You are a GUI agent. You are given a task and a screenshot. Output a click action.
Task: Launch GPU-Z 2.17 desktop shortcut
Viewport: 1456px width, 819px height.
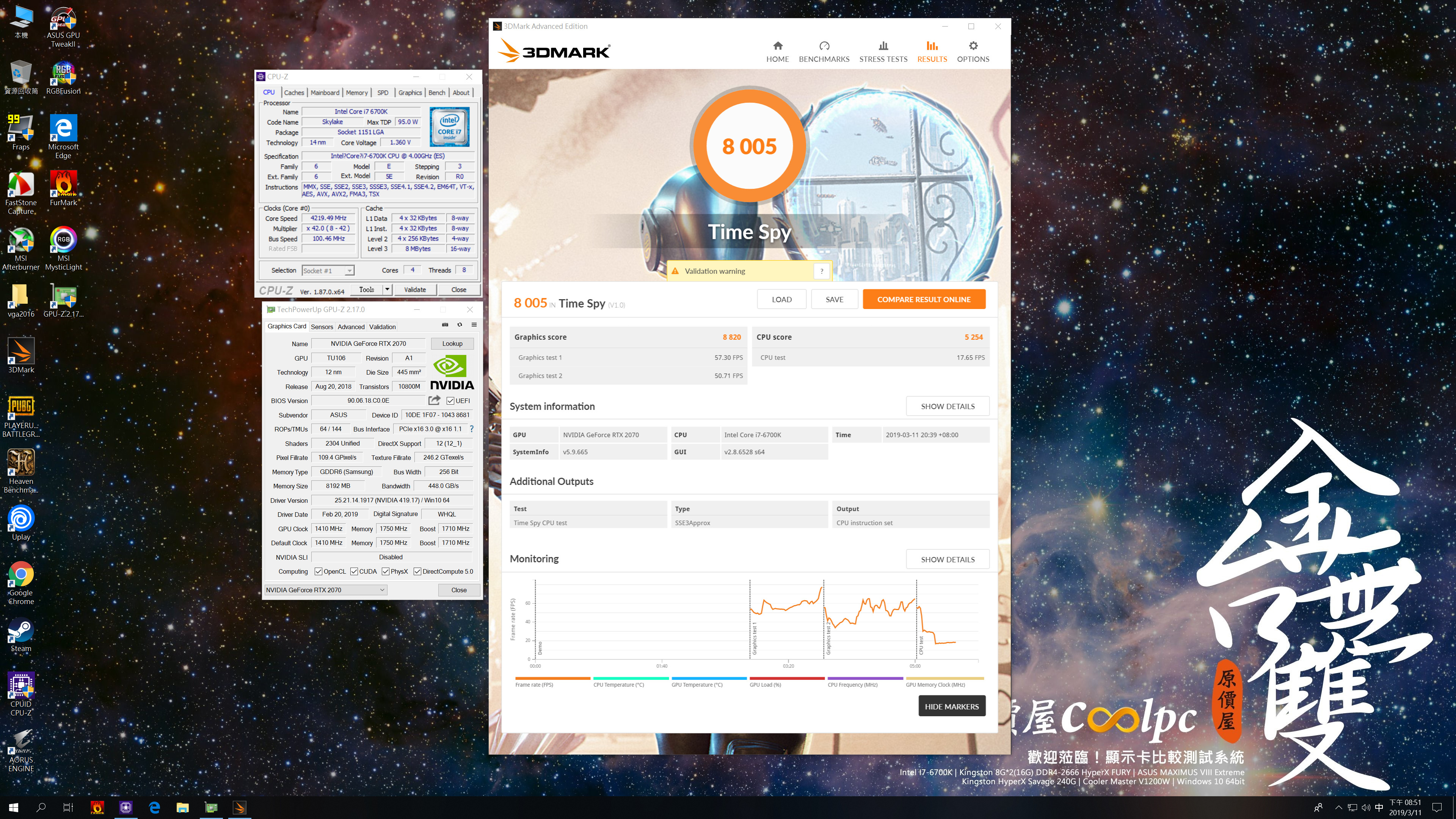point(63,300)
